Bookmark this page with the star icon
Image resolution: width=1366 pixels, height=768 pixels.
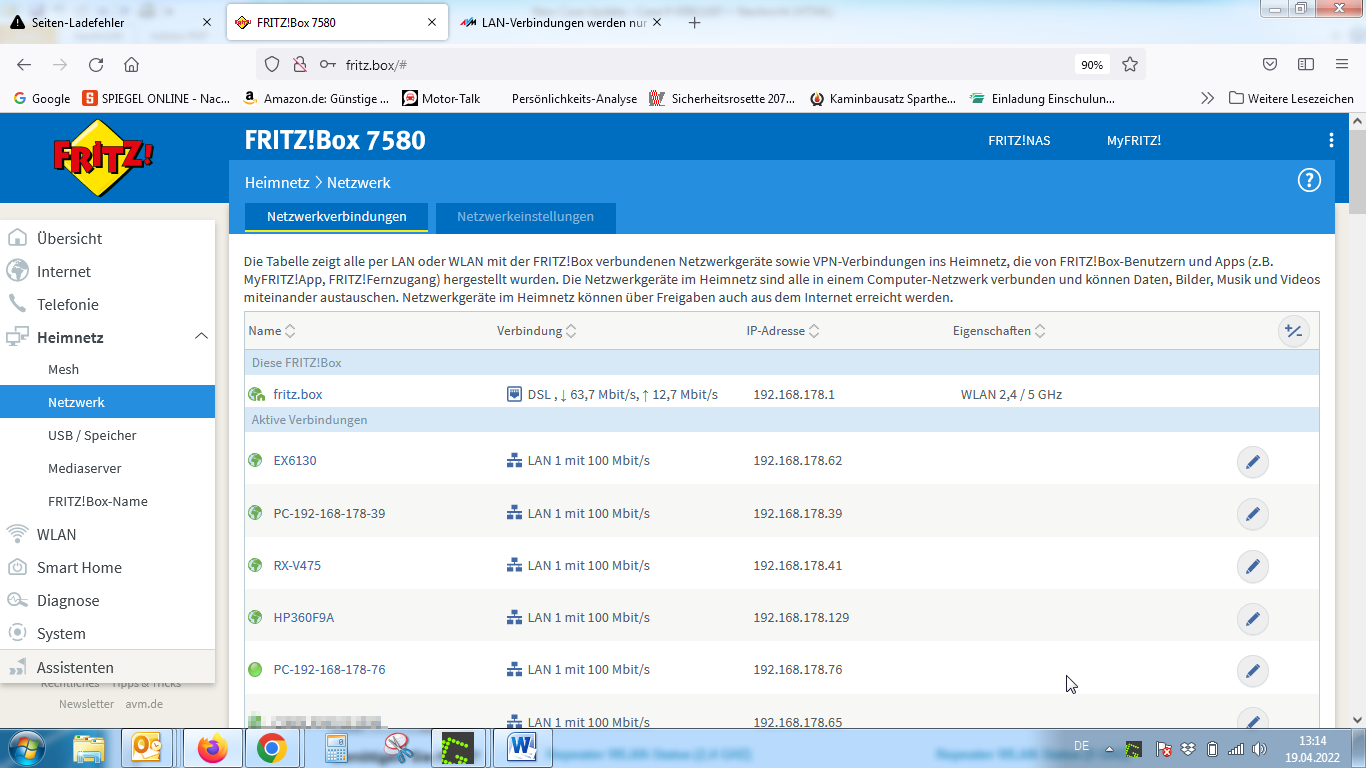point(1130,65)
